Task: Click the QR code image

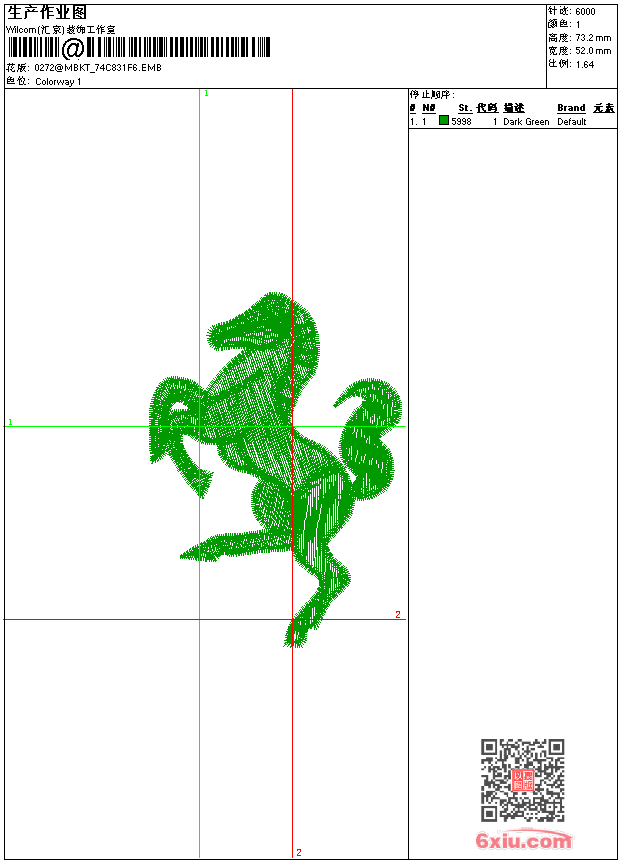Action: tap(523, 779)
